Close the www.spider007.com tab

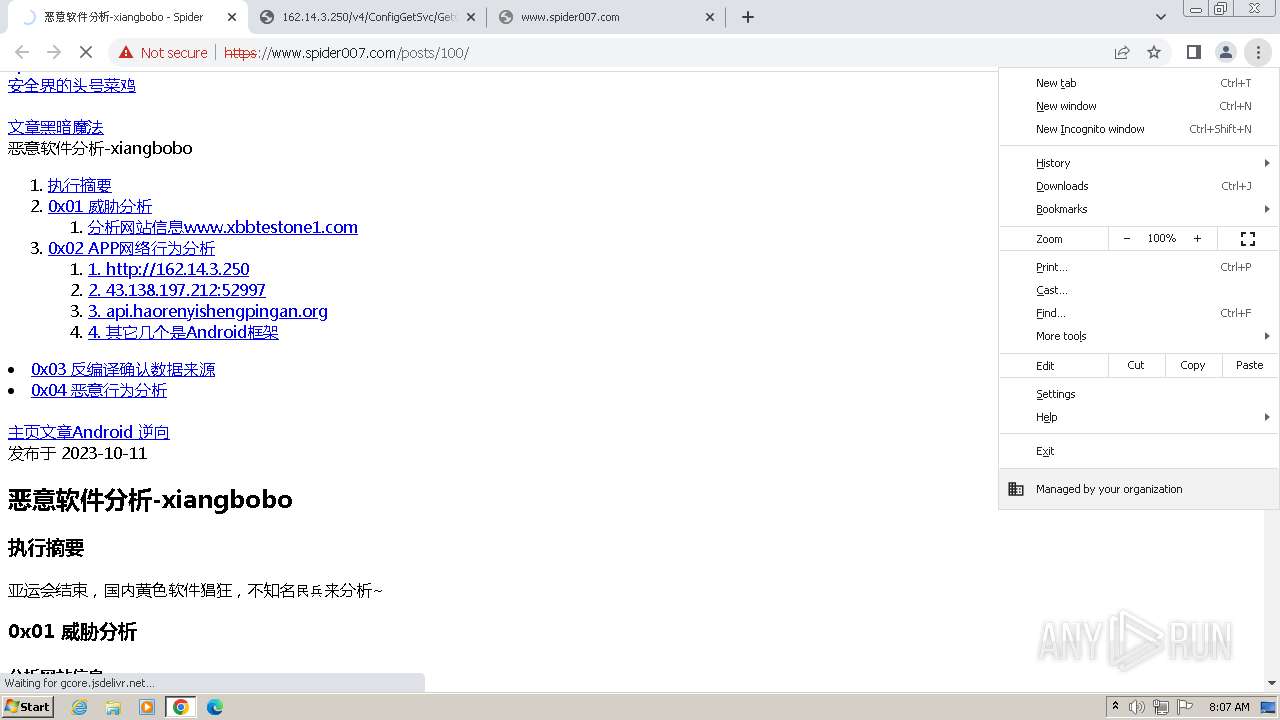710,17
